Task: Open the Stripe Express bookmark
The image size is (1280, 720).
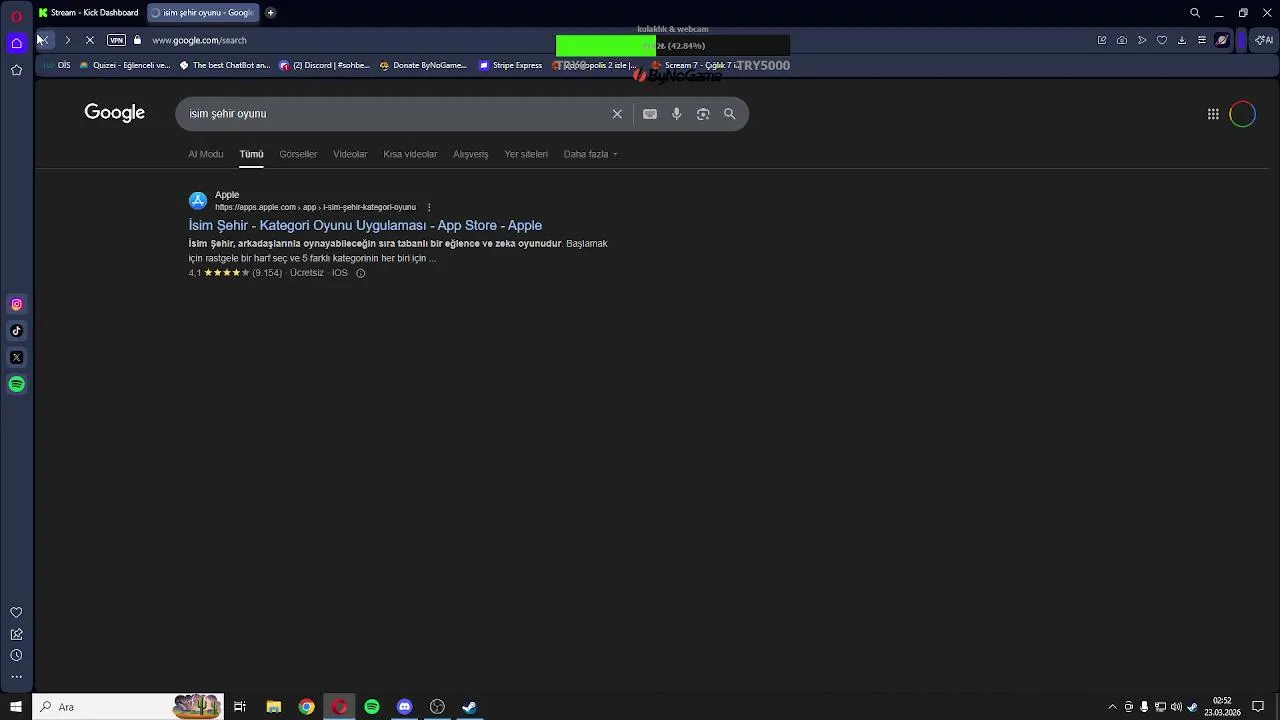Action: [510, 65]
